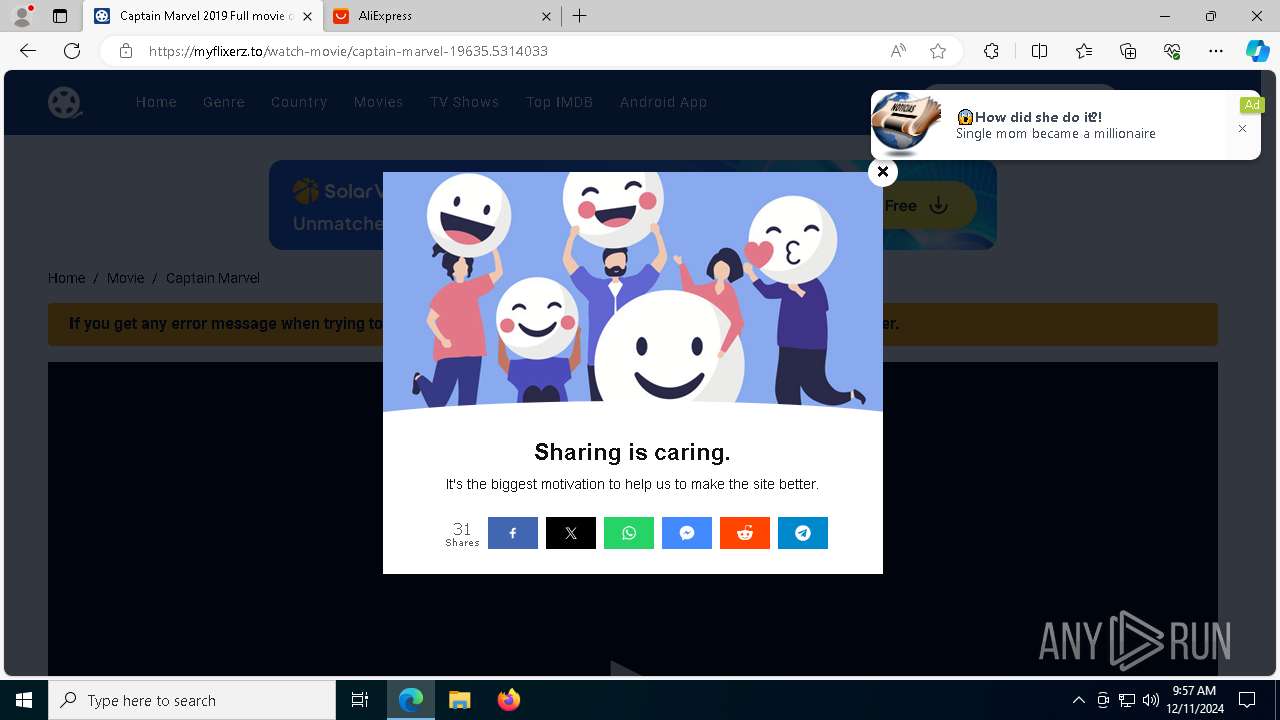Open Windows notification center

(x=1247, y=700)
